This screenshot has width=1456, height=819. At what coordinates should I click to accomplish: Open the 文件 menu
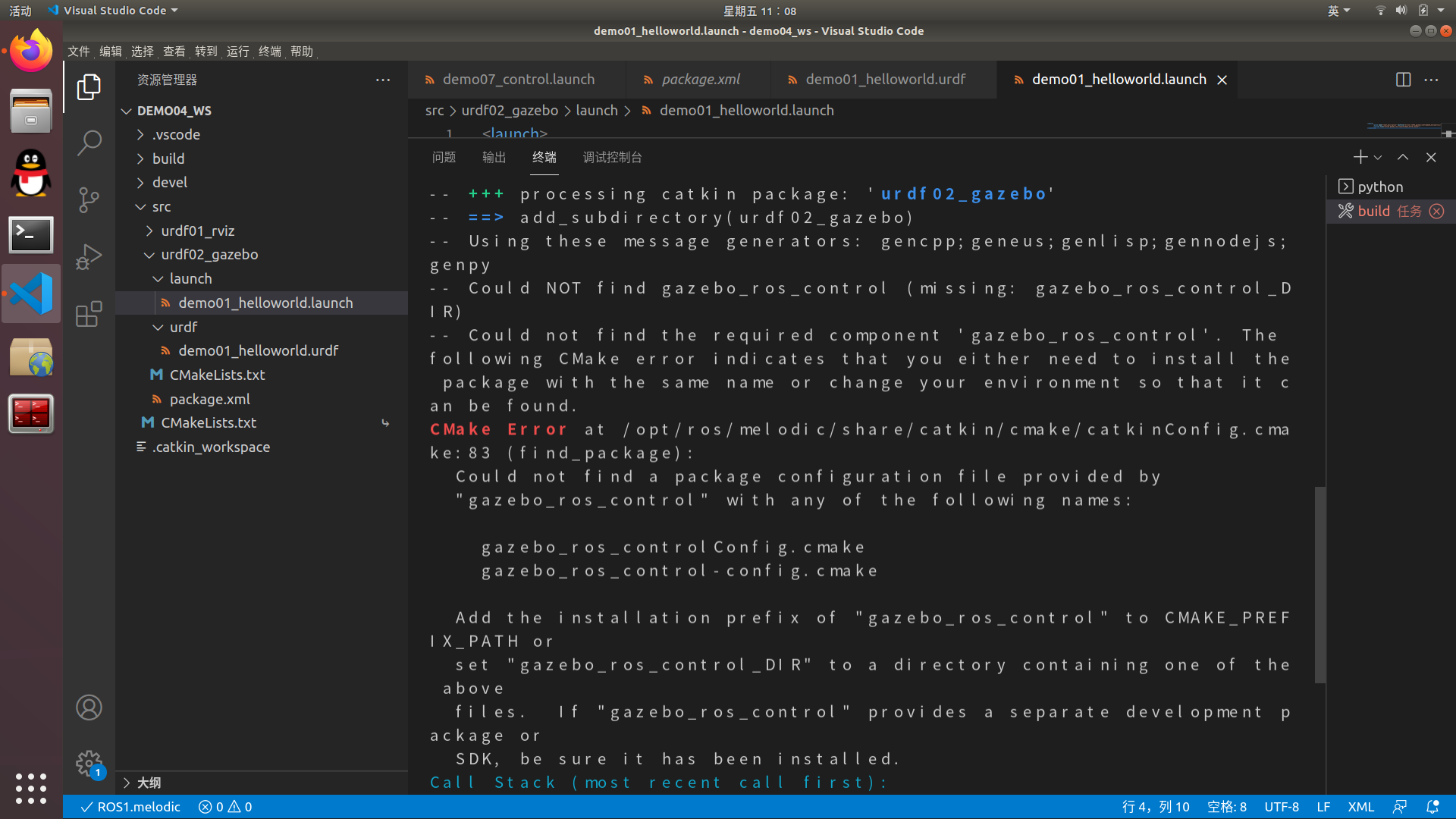point(79,51)
